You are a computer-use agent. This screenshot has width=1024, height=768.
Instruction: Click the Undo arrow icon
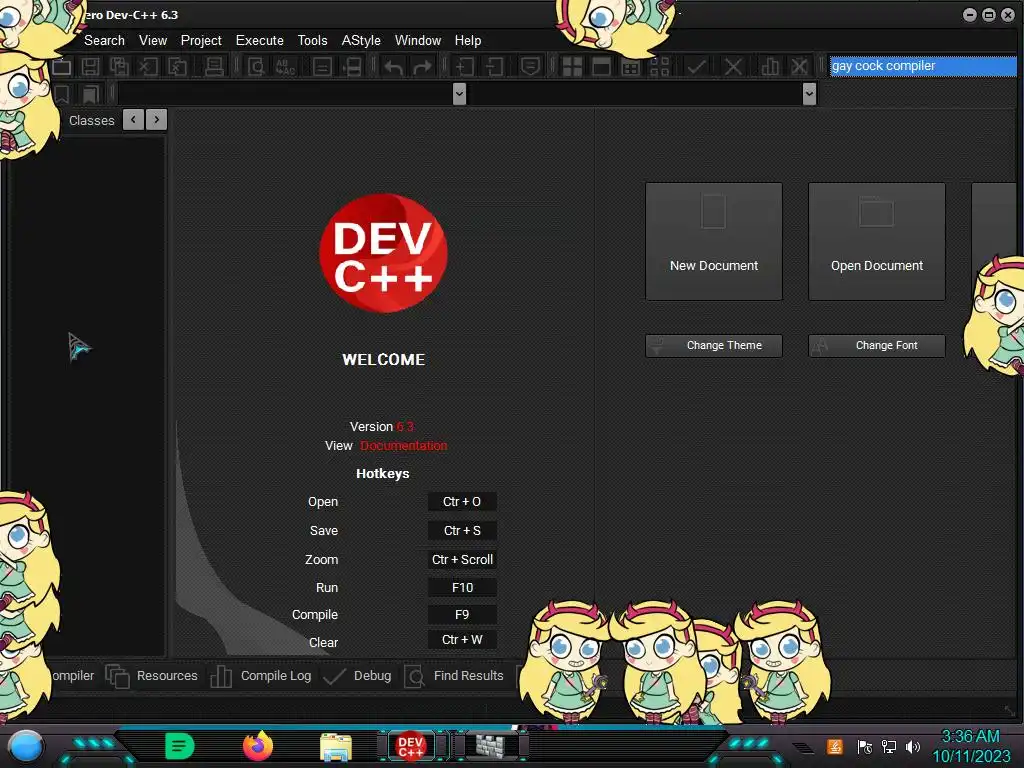coord(393,67)
